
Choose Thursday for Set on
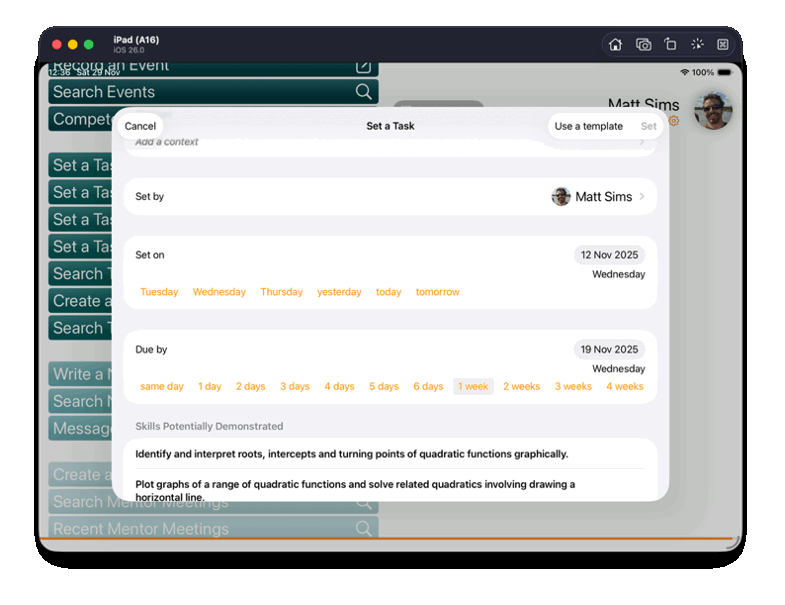click(x=281, y=292)
